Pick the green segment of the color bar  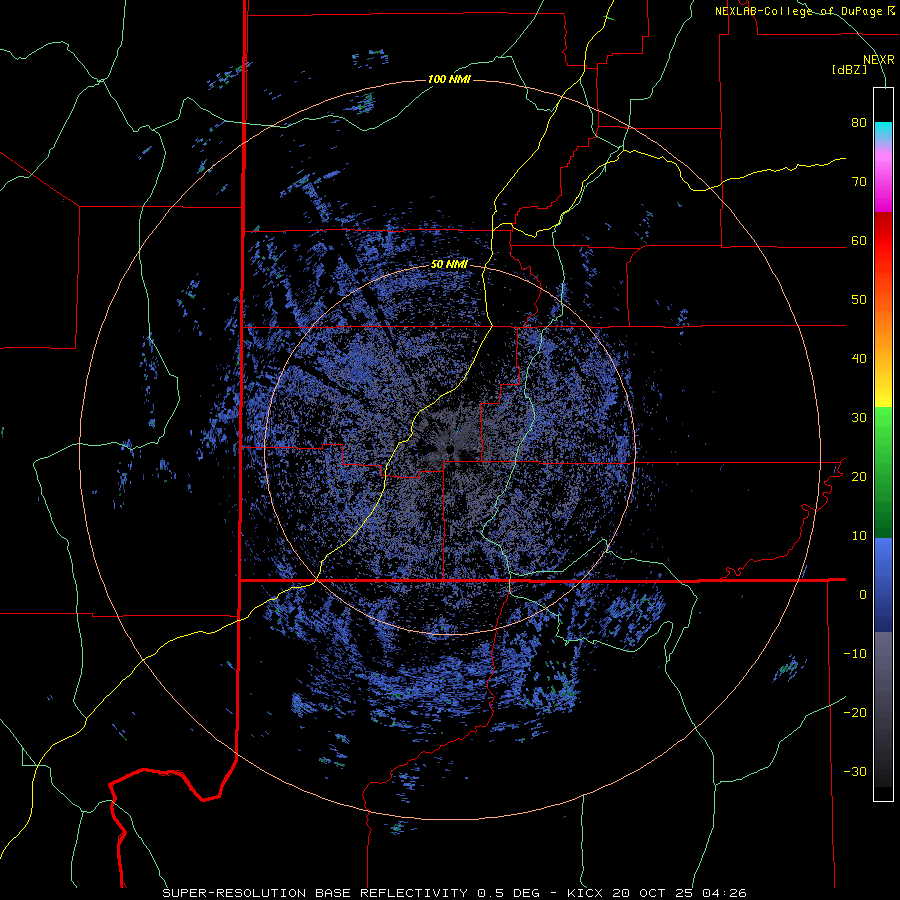point(883,472)
